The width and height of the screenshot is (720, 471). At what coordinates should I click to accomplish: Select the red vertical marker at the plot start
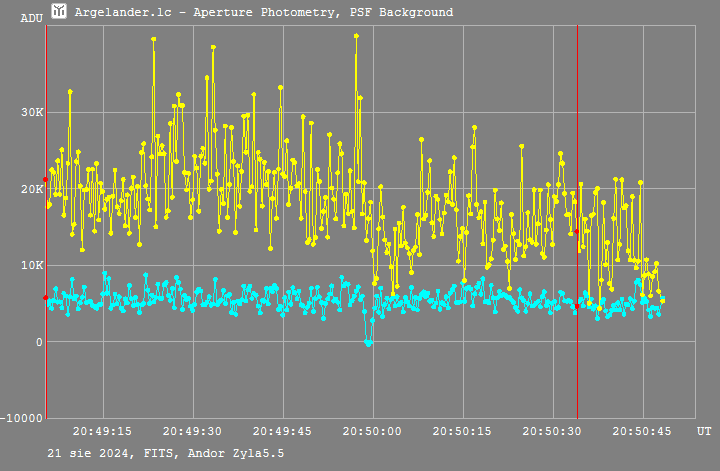pyautogui.click(x=46, y=222)
